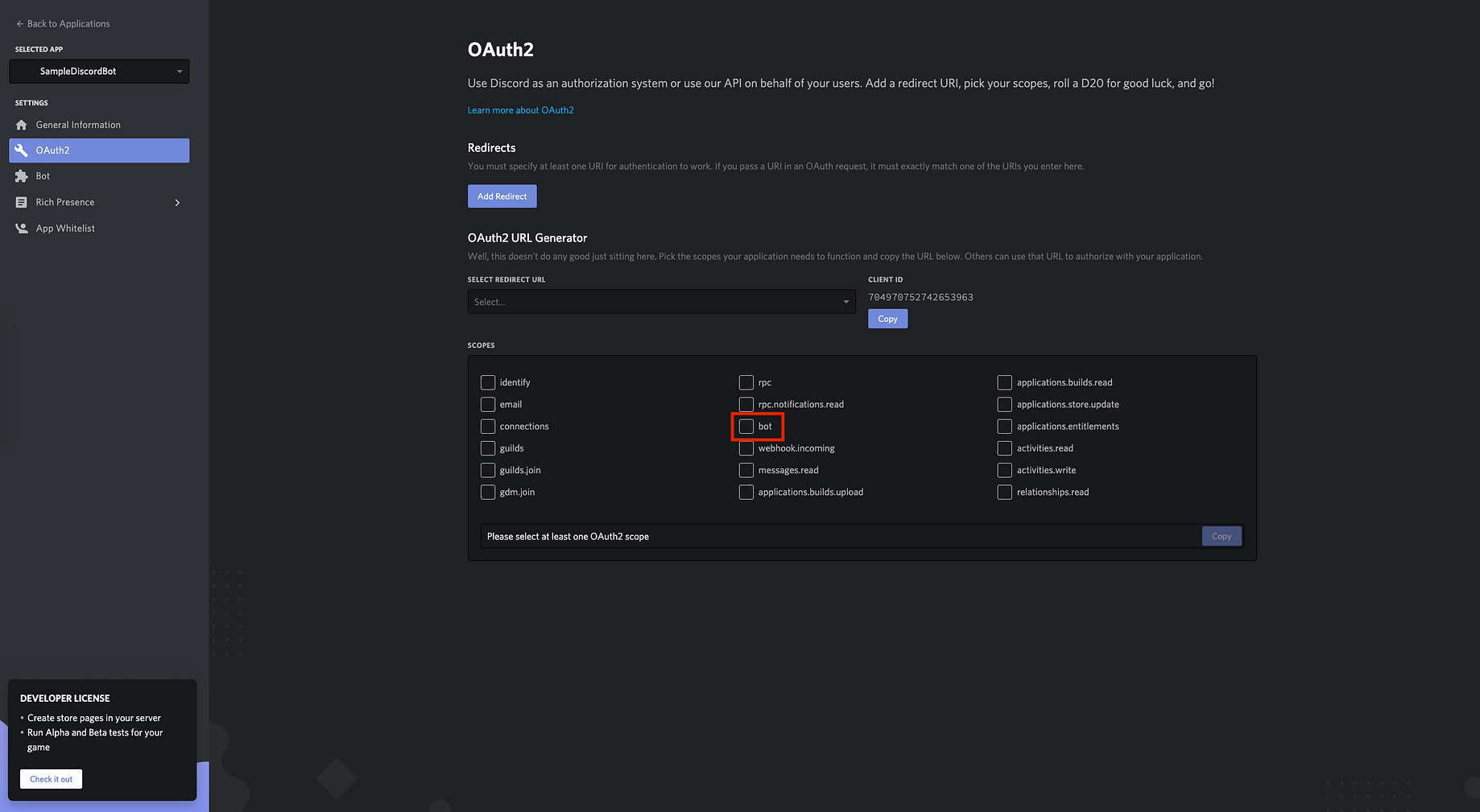Click the General Information home icon
This screenshot has height=812, width=1480.
[x=22, y=125]
